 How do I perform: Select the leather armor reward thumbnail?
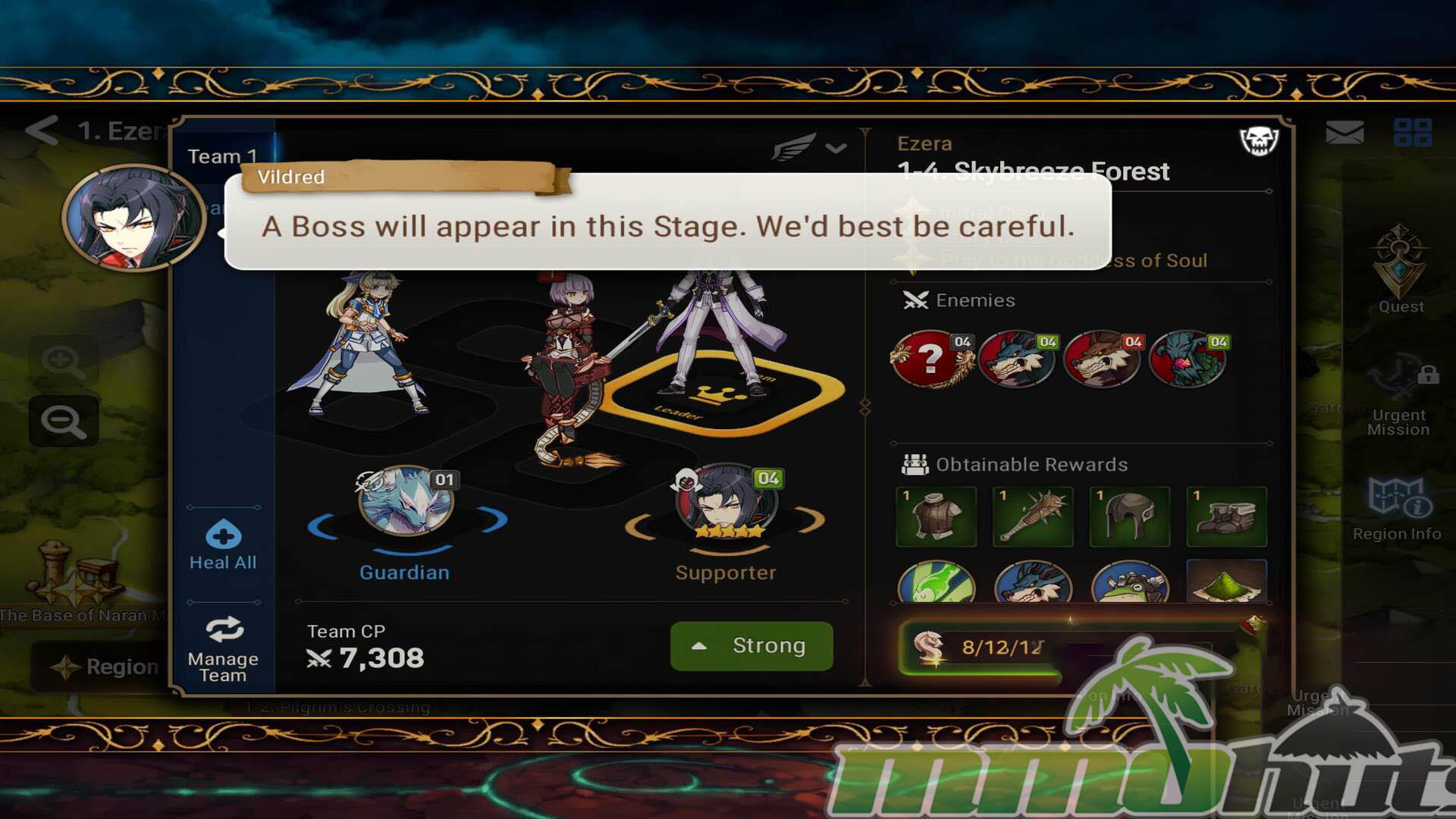click(936, 517)
